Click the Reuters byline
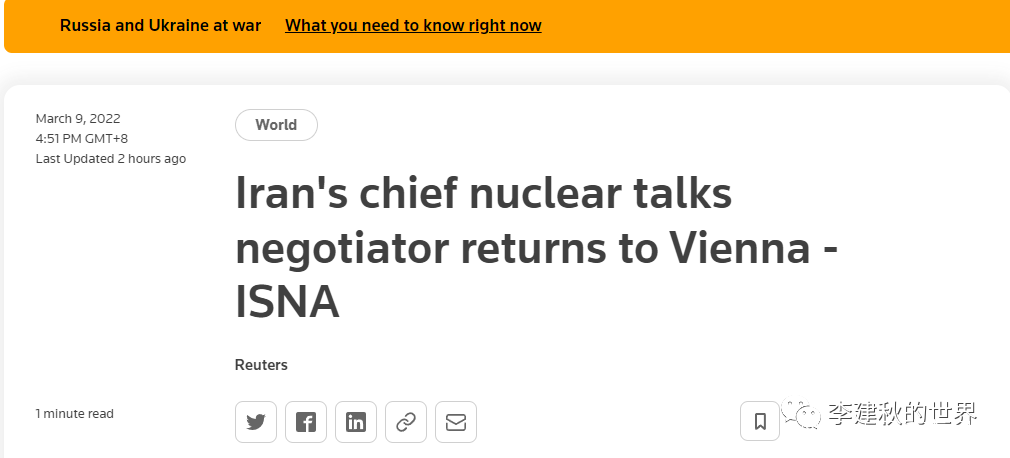The image size is (1010, 458). pos(261,365)
